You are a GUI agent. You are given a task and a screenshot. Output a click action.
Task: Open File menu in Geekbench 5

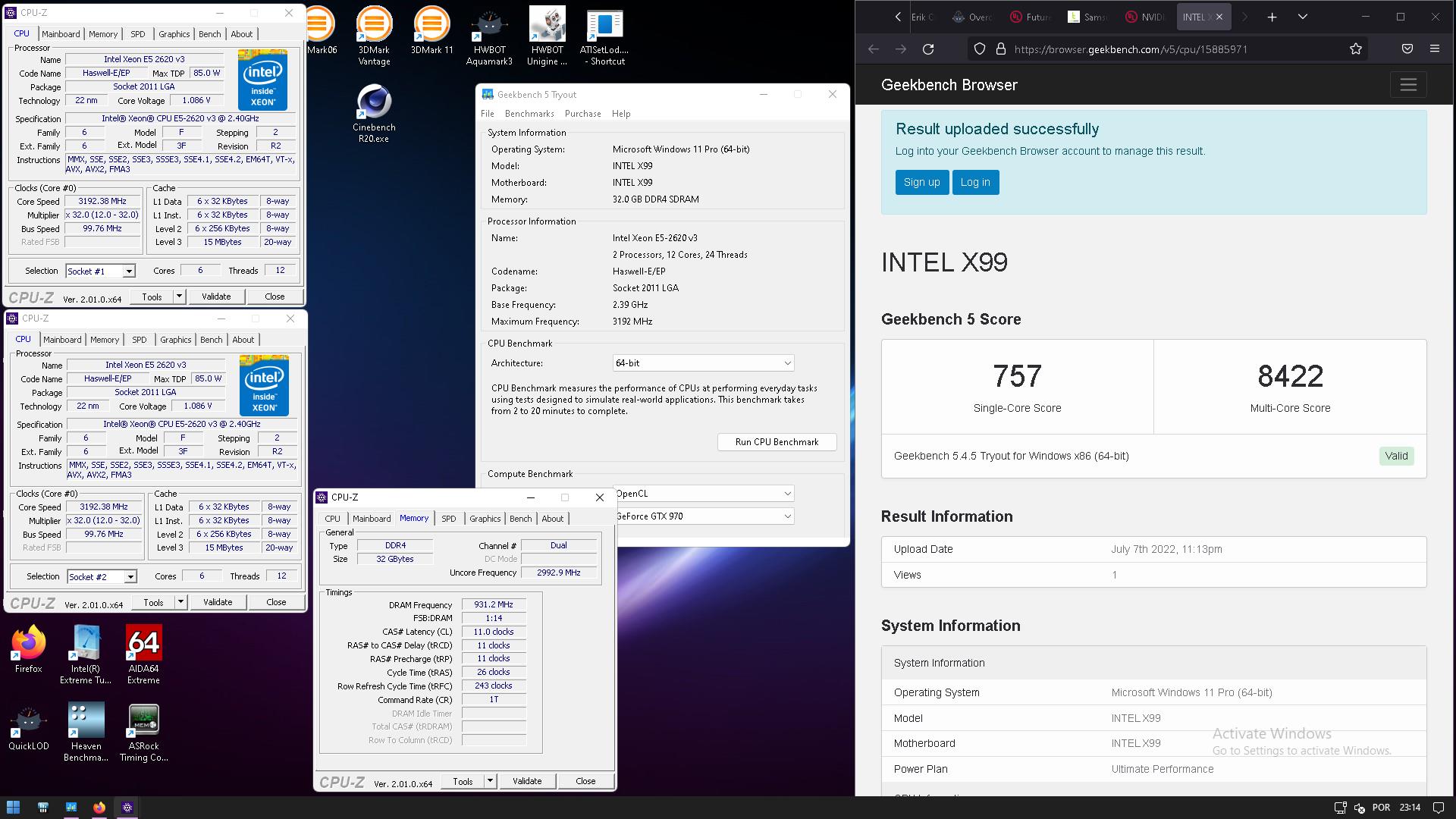tap(488, 114)
